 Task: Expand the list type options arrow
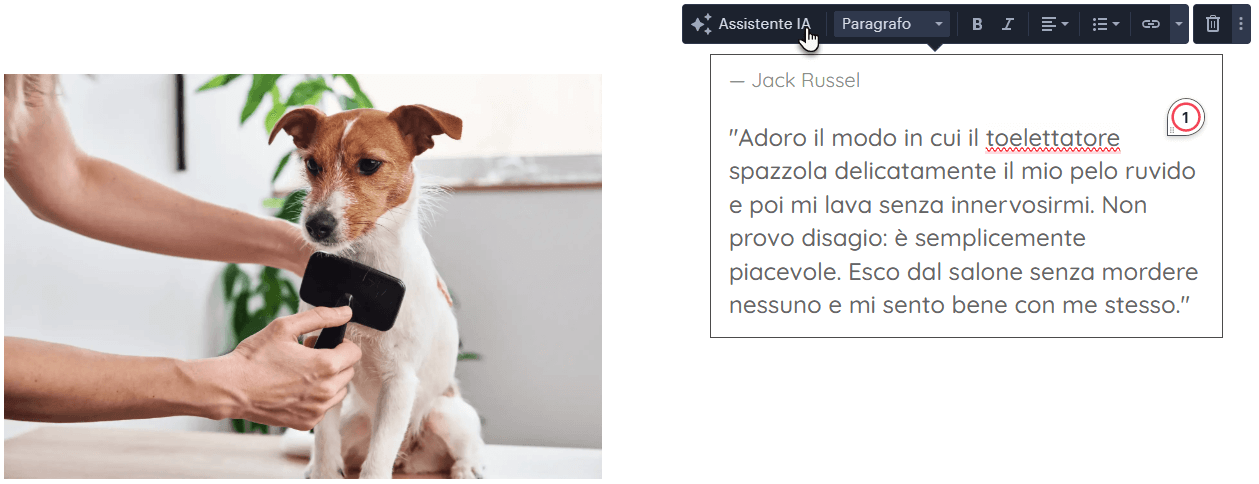[1116, 24]
